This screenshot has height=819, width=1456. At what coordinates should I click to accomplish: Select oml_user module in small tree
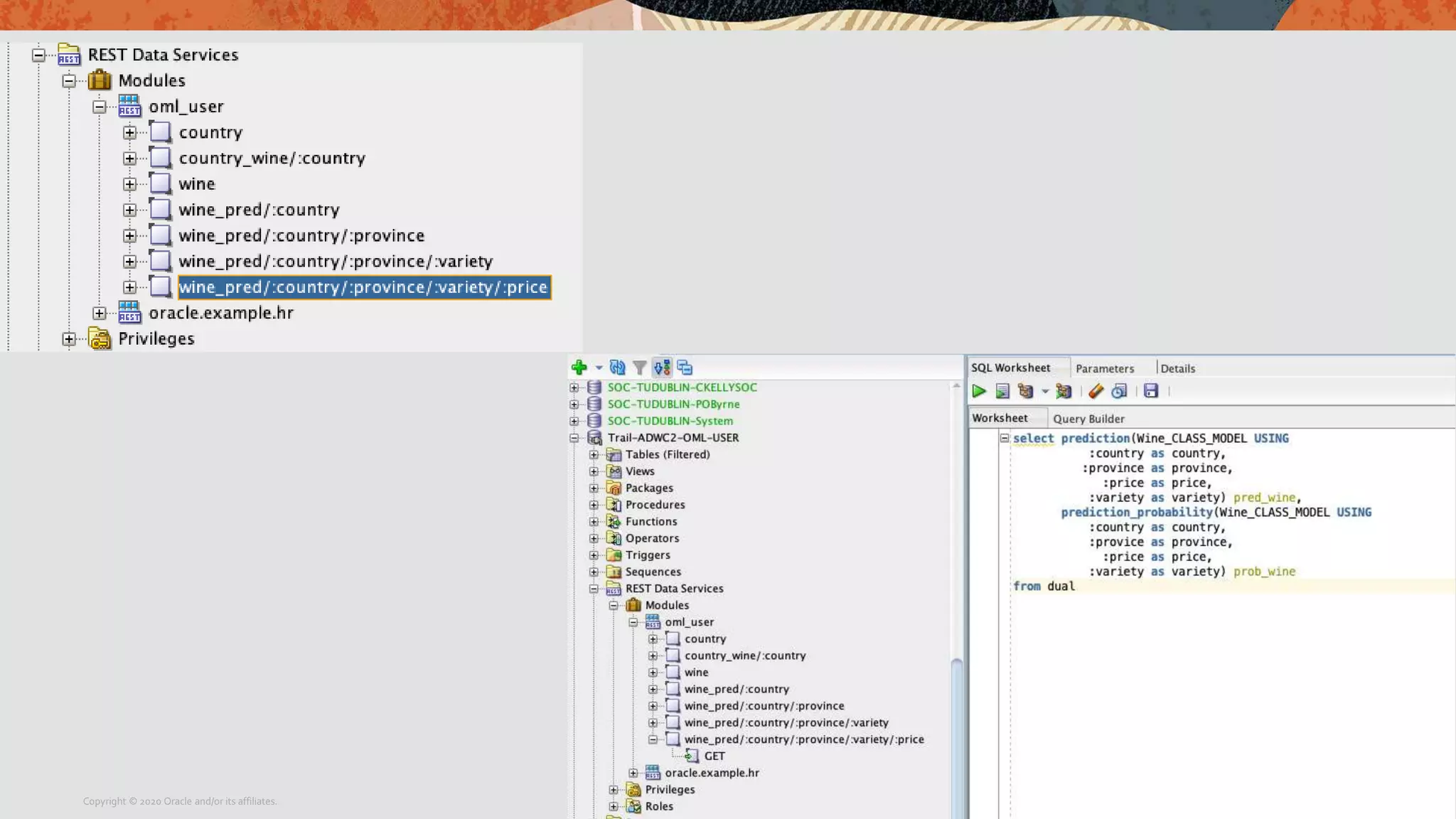(689, 622)
